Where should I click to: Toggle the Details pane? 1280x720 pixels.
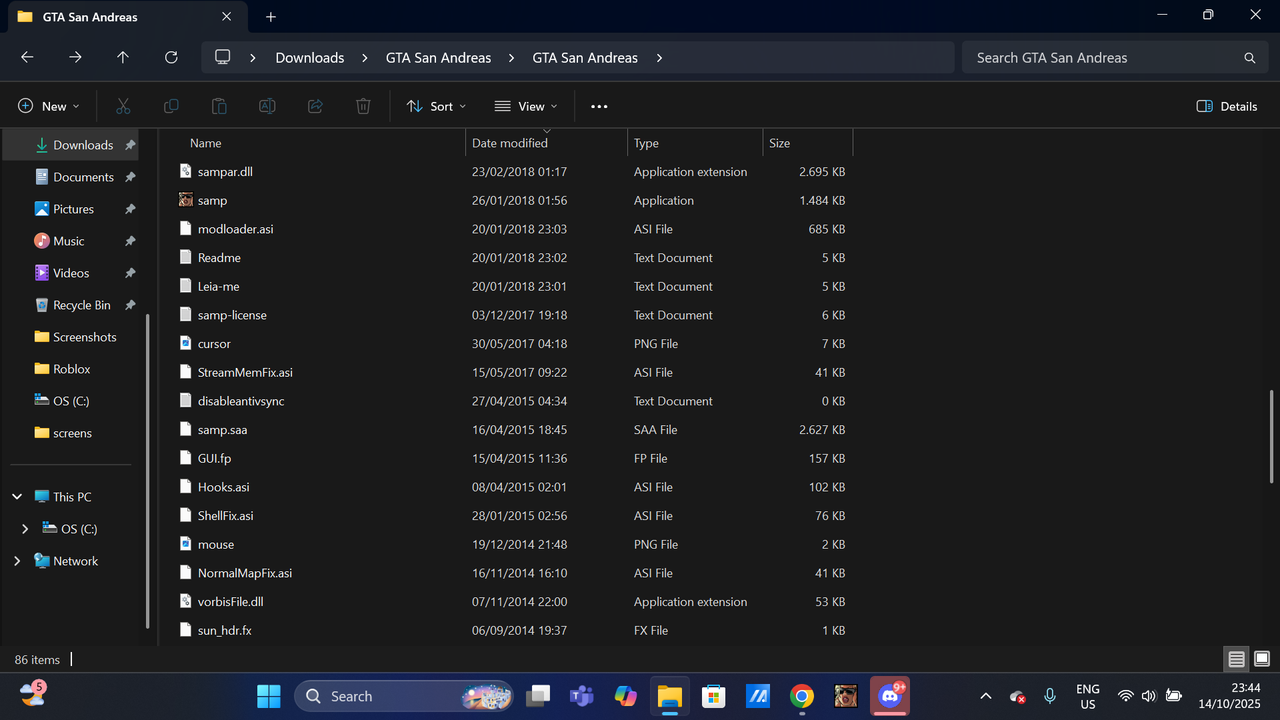click(1227, 106)
